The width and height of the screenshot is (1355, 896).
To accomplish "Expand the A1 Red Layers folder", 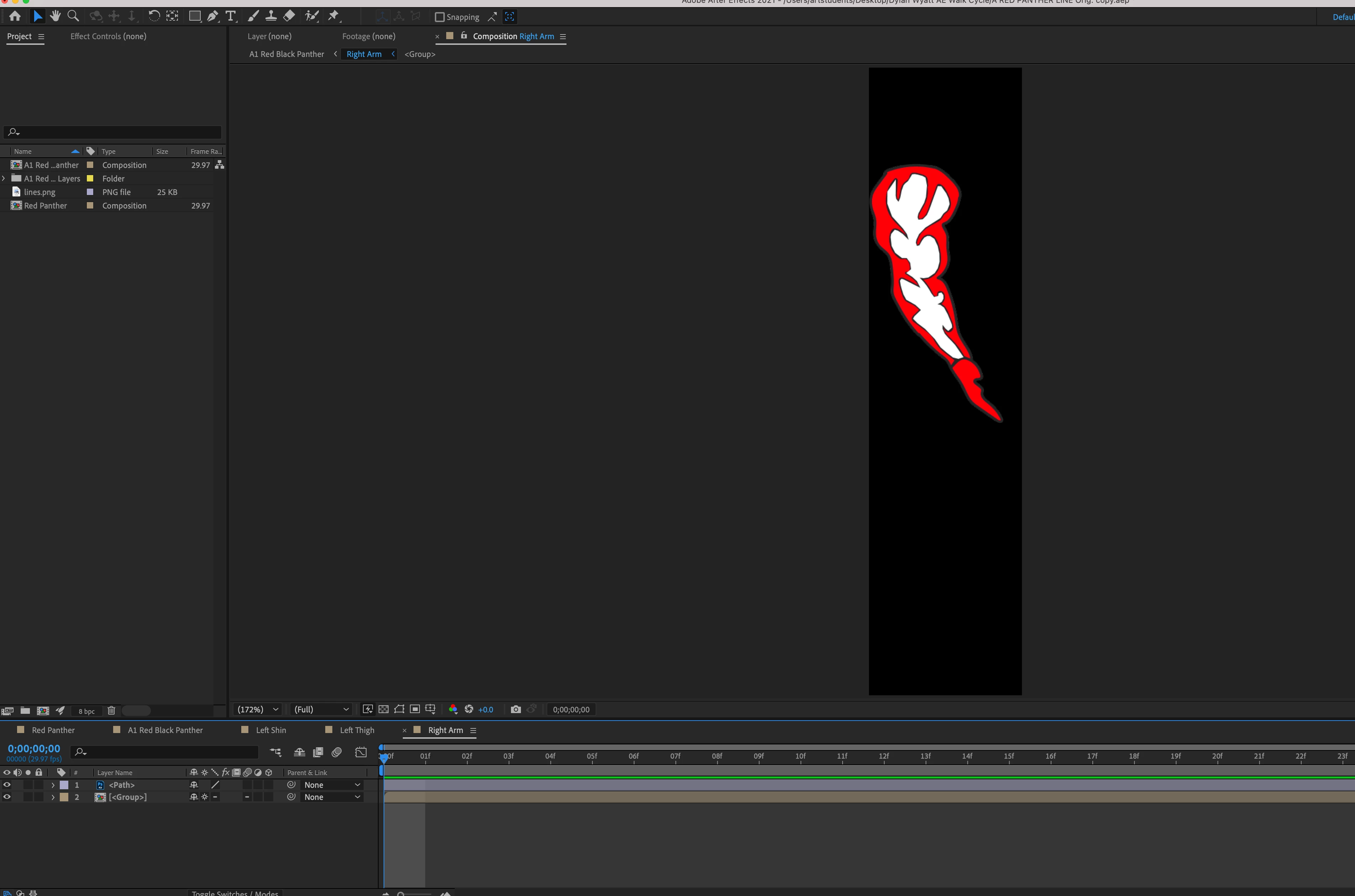I will tap(4, 178).
